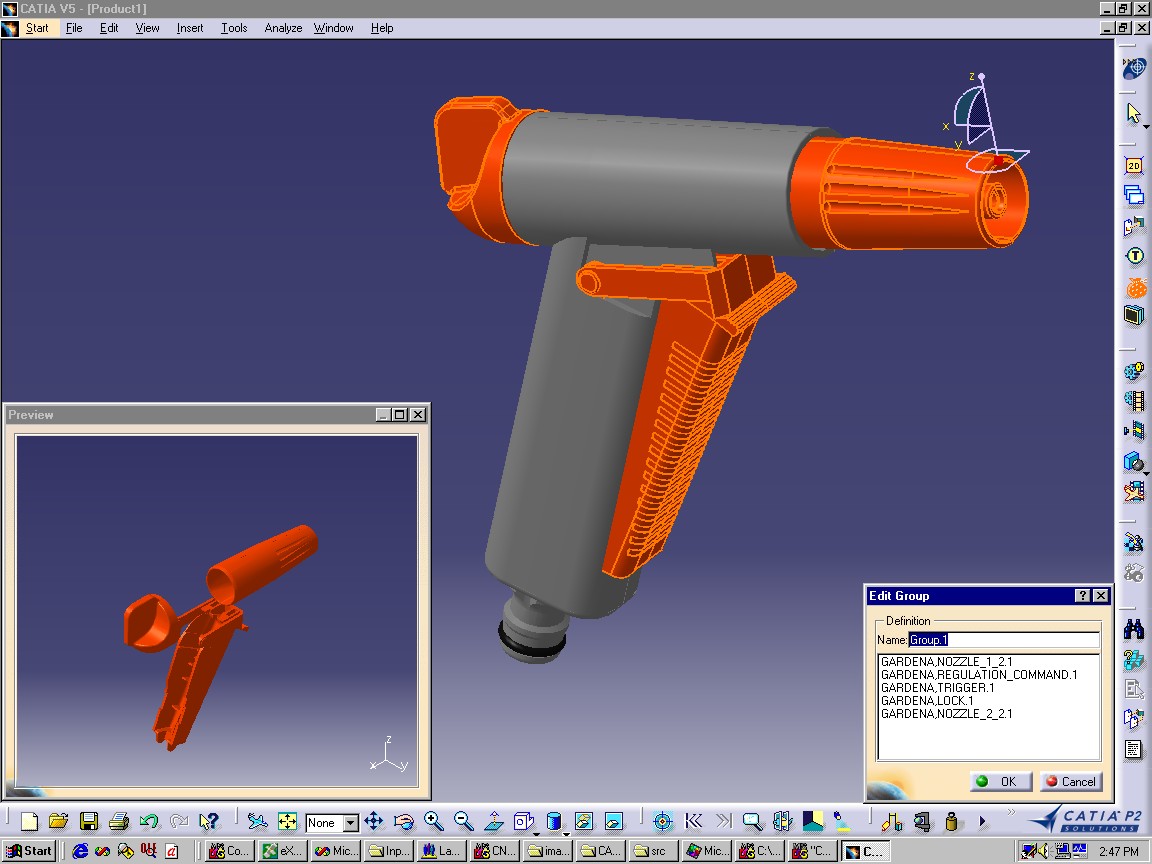Open the Insert menu

(190, 28)
